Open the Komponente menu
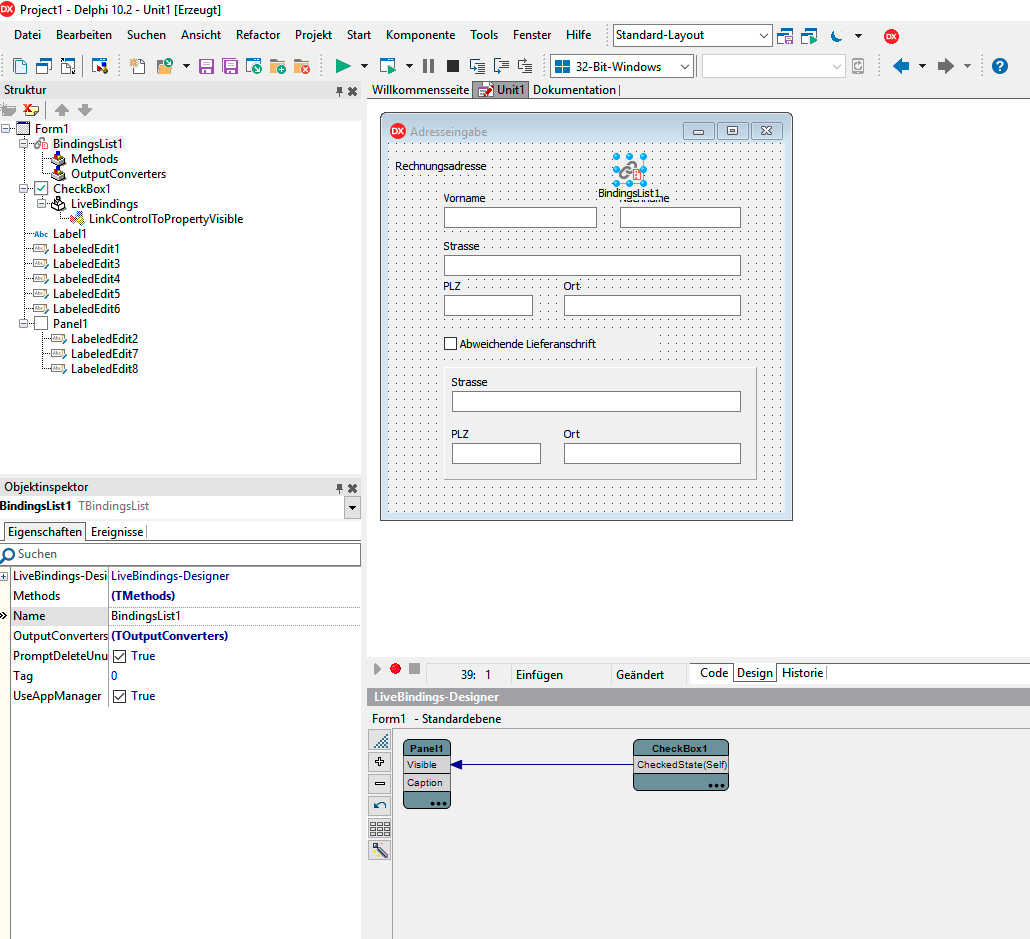 click(x=420, y=35)
